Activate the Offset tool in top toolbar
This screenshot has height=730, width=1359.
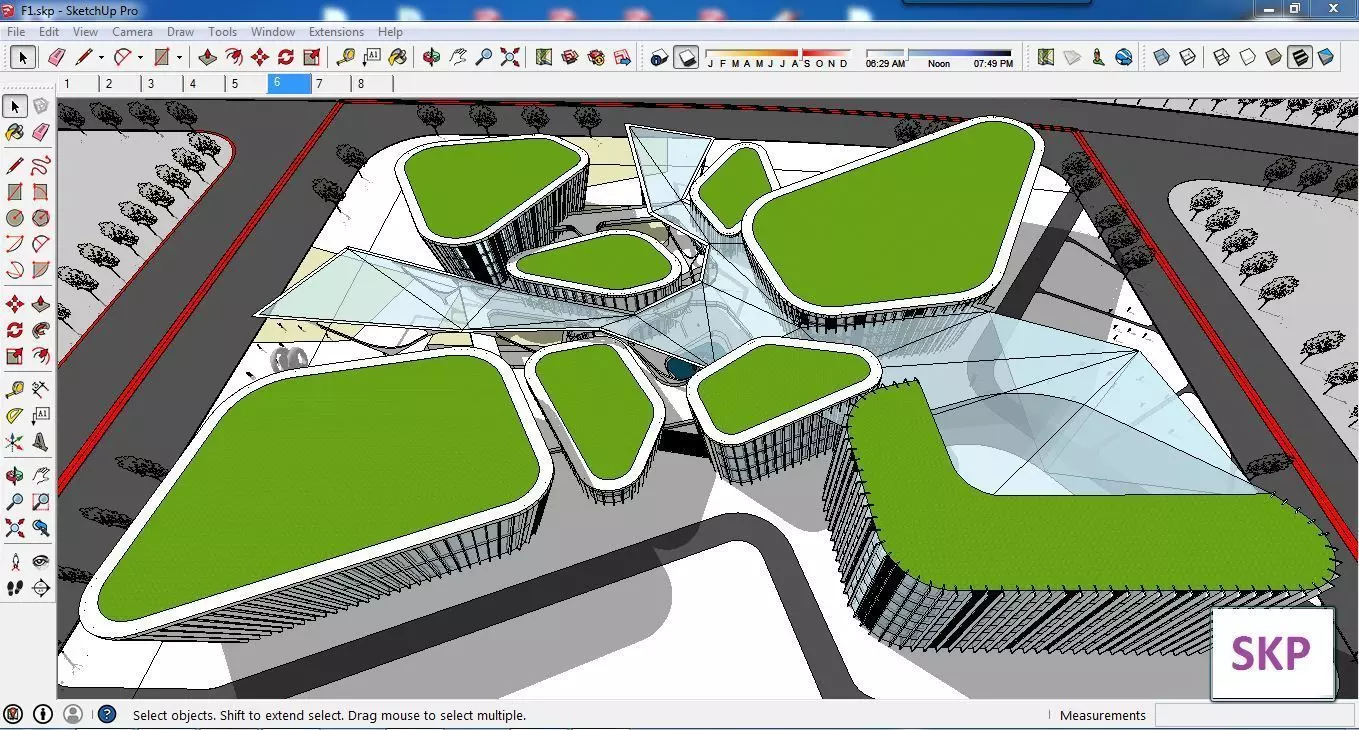[234, 57]
